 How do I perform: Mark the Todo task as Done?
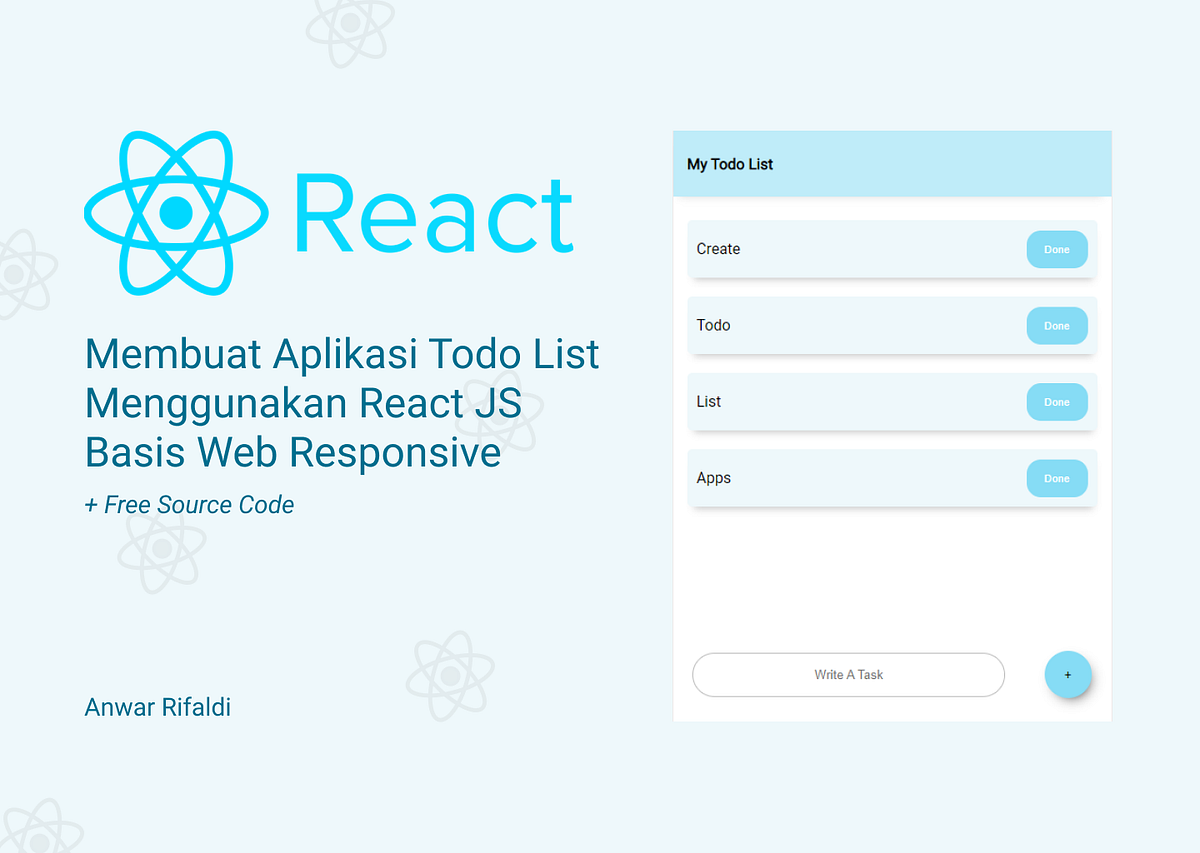1057,325
